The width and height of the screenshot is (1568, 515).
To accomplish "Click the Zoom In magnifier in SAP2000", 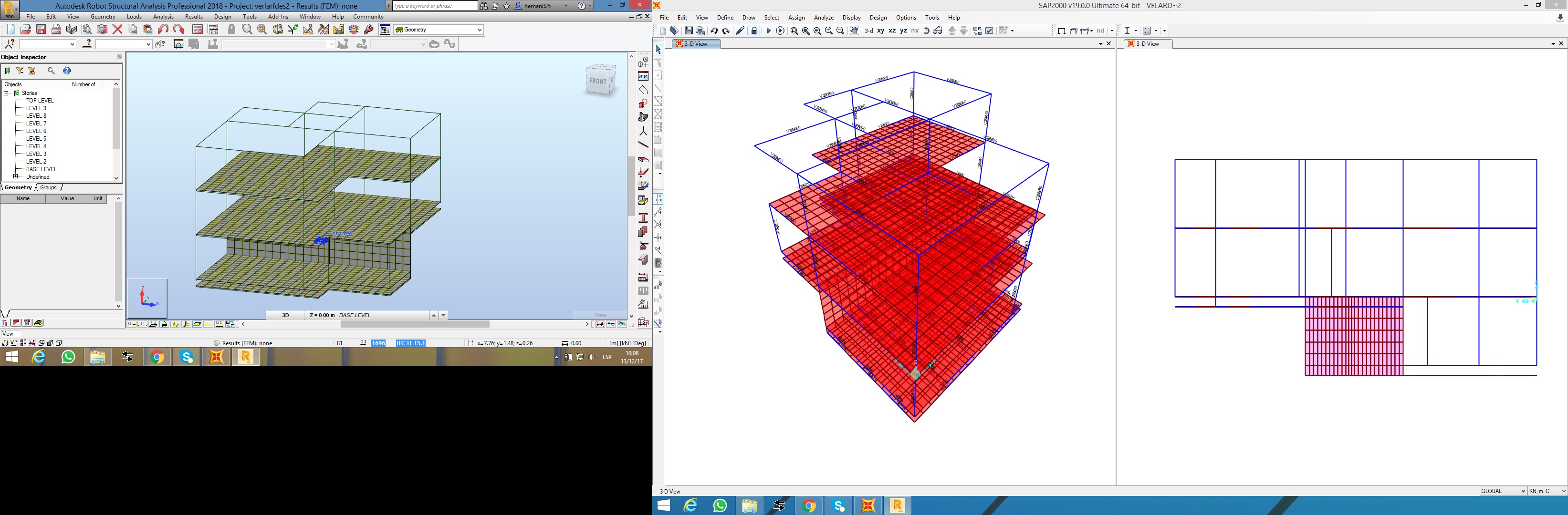I will click(828, 31).
